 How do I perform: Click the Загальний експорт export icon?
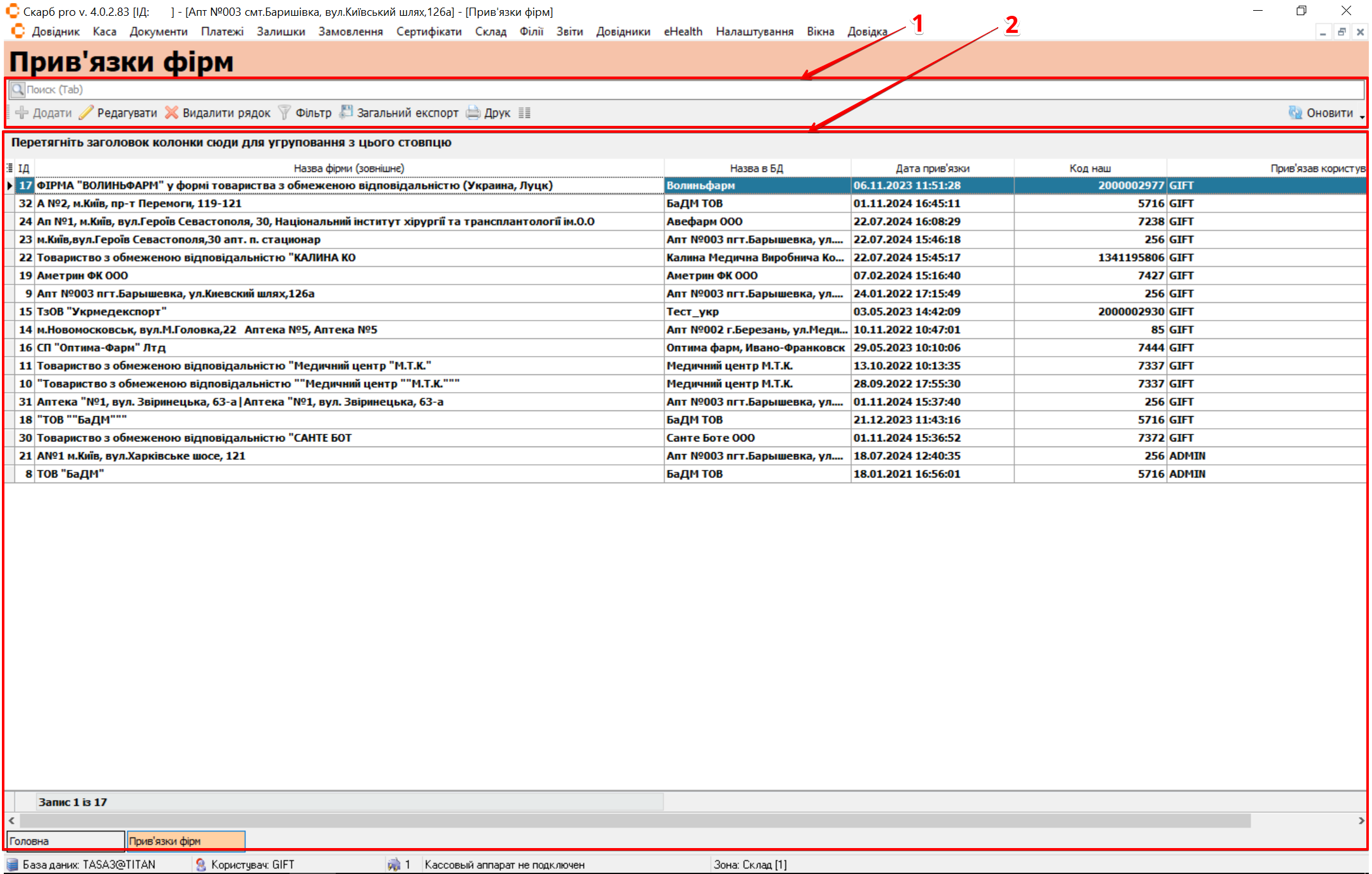346,113
